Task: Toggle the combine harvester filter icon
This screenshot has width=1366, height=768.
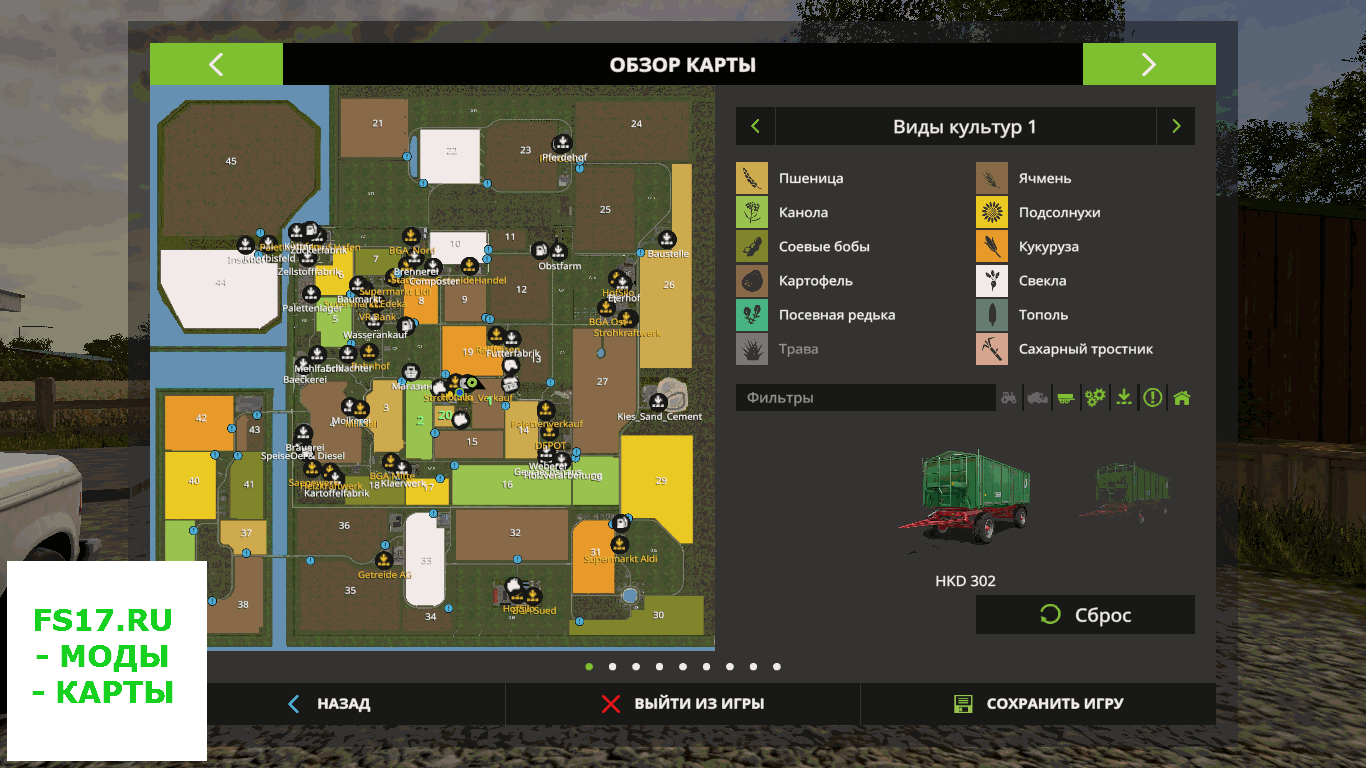Action: click(1038, 398)
